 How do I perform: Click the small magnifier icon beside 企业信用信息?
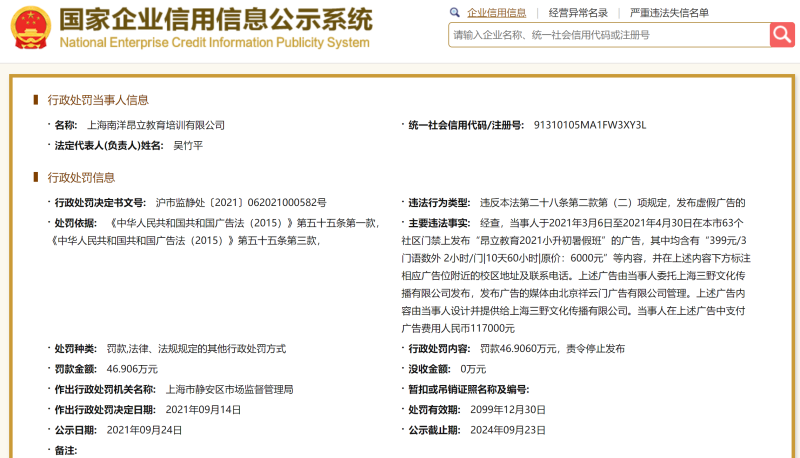click(x=454, y=13)
